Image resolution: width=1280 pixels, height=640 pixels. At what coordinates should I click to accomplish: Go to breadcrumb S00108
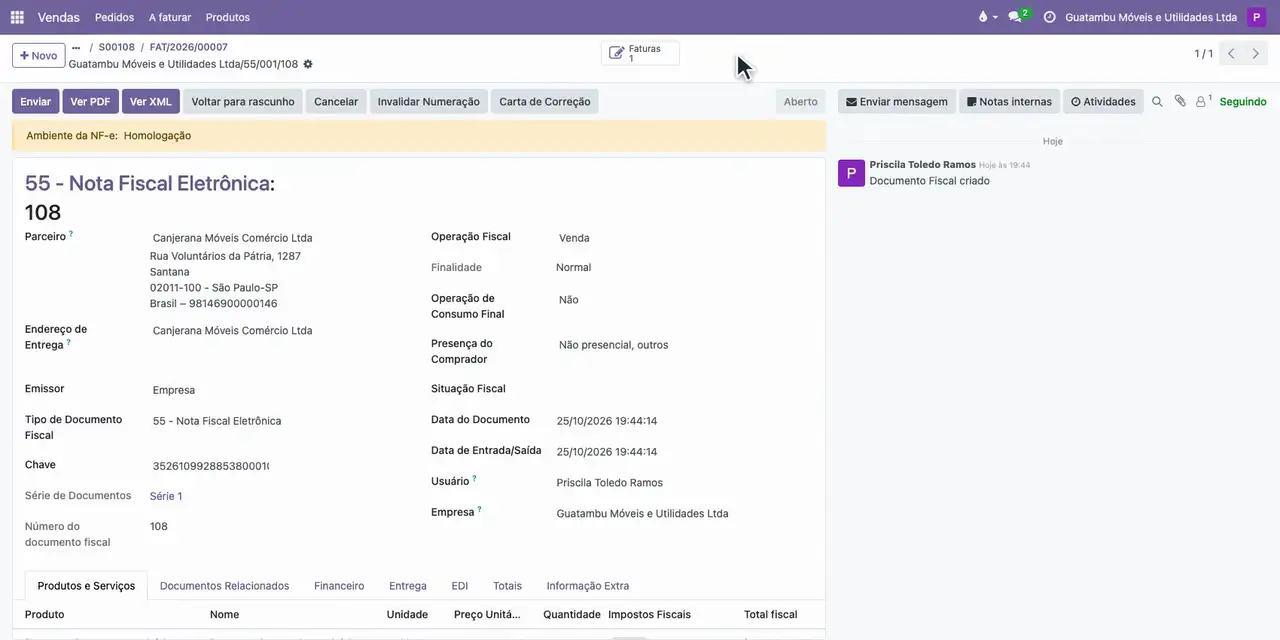pos(117,47)
